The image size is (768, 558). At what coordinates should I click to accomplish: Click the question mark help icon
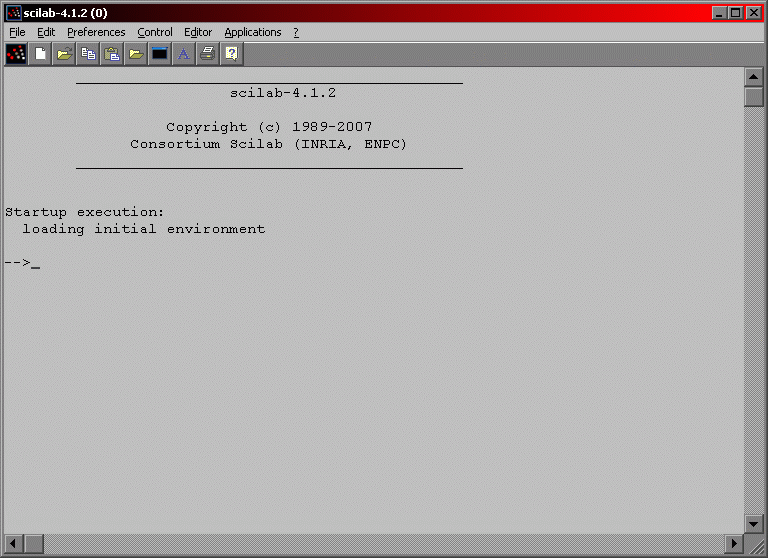point(232,54)
